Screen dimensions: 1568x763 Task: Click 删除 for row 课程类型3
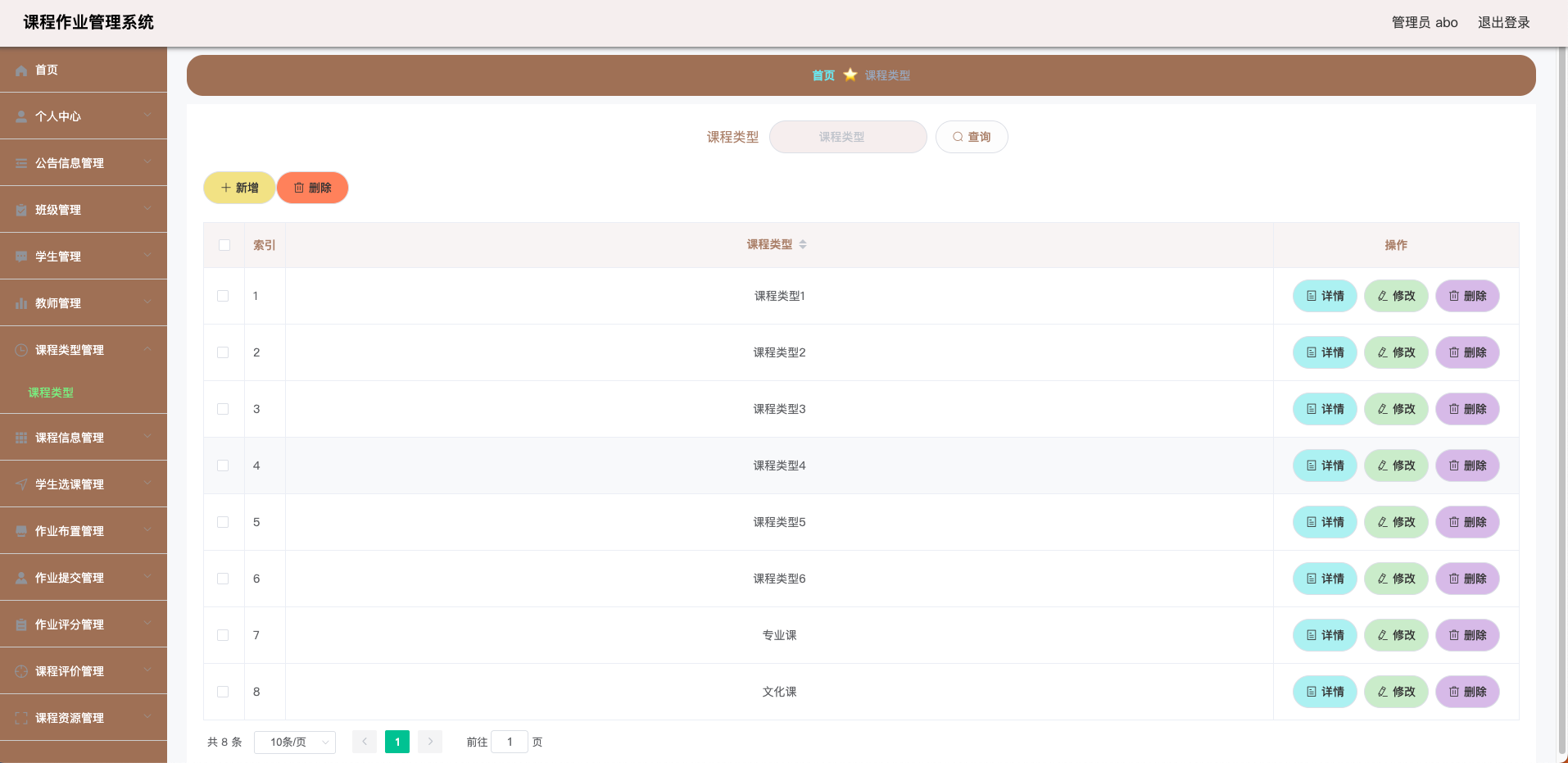1467,409
